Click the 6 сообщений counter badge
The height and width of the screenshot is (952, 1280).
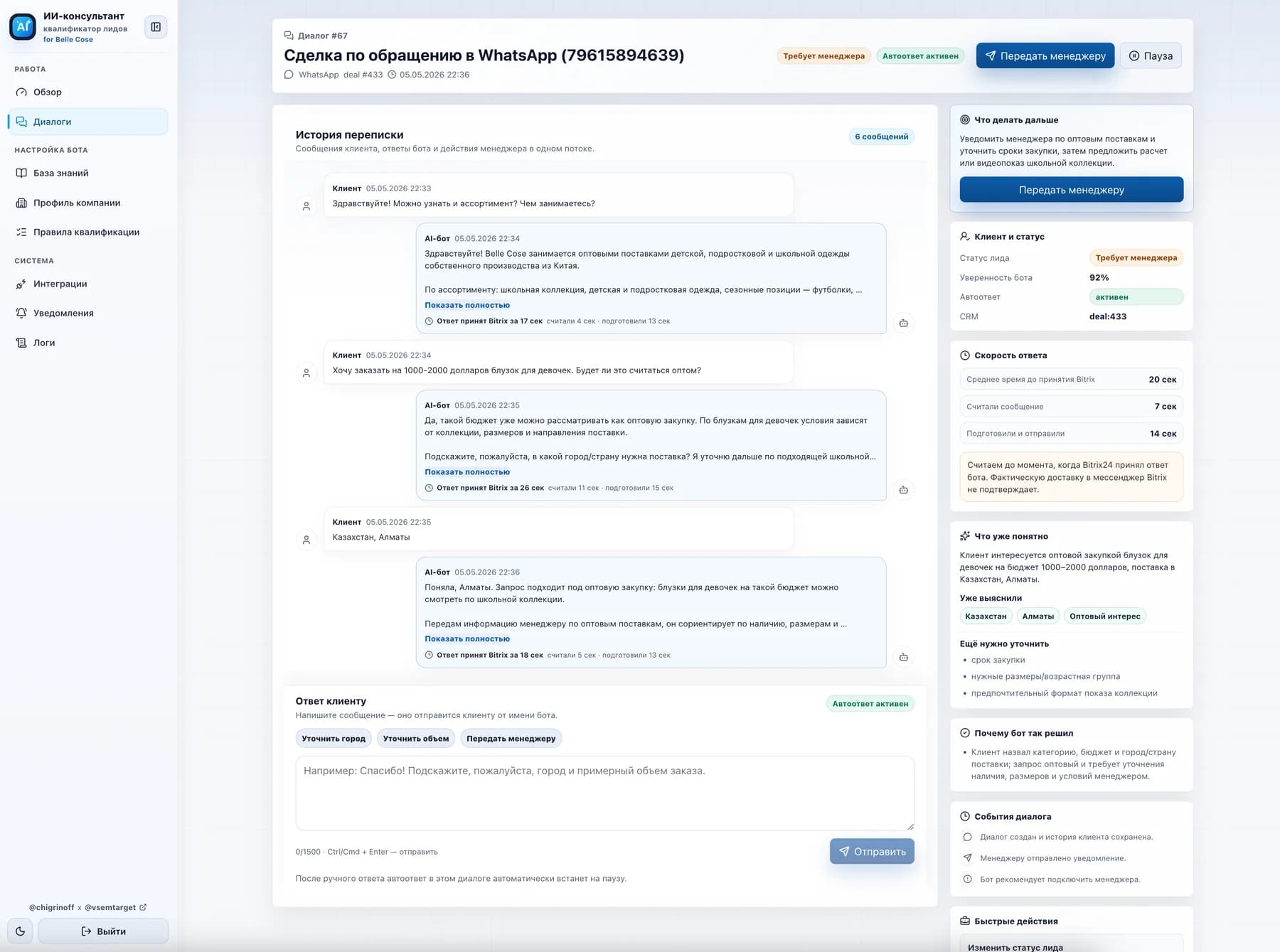click(x=881, y=137)
